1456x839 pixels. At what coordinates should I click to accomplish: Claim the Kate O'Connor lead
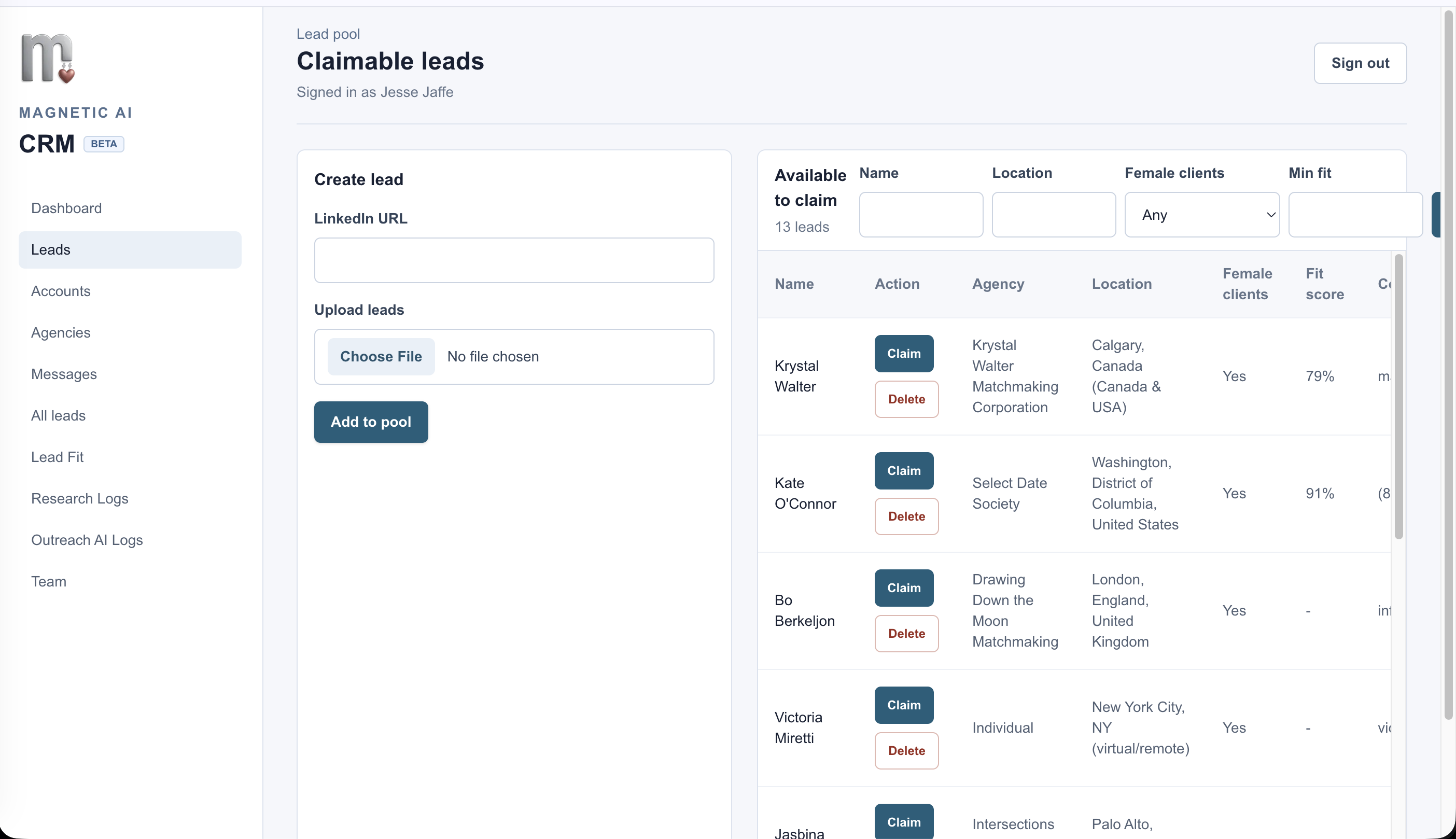[903, 471]
